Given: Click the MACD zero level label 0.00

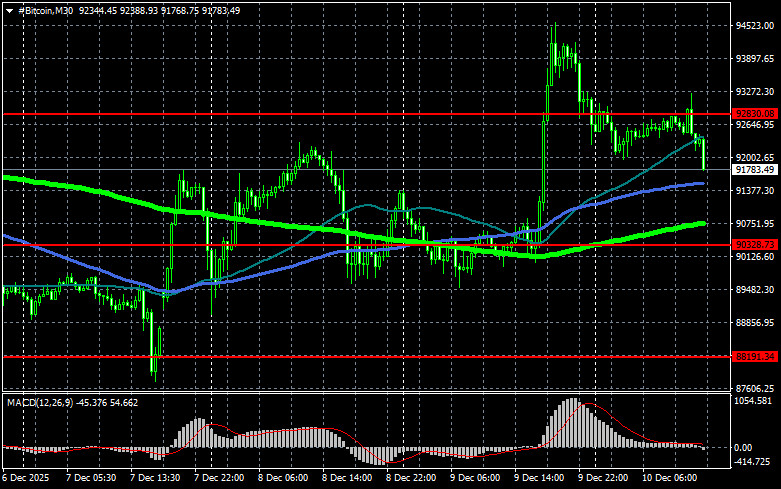Looking at the screenshot, I should pos(743,448).
